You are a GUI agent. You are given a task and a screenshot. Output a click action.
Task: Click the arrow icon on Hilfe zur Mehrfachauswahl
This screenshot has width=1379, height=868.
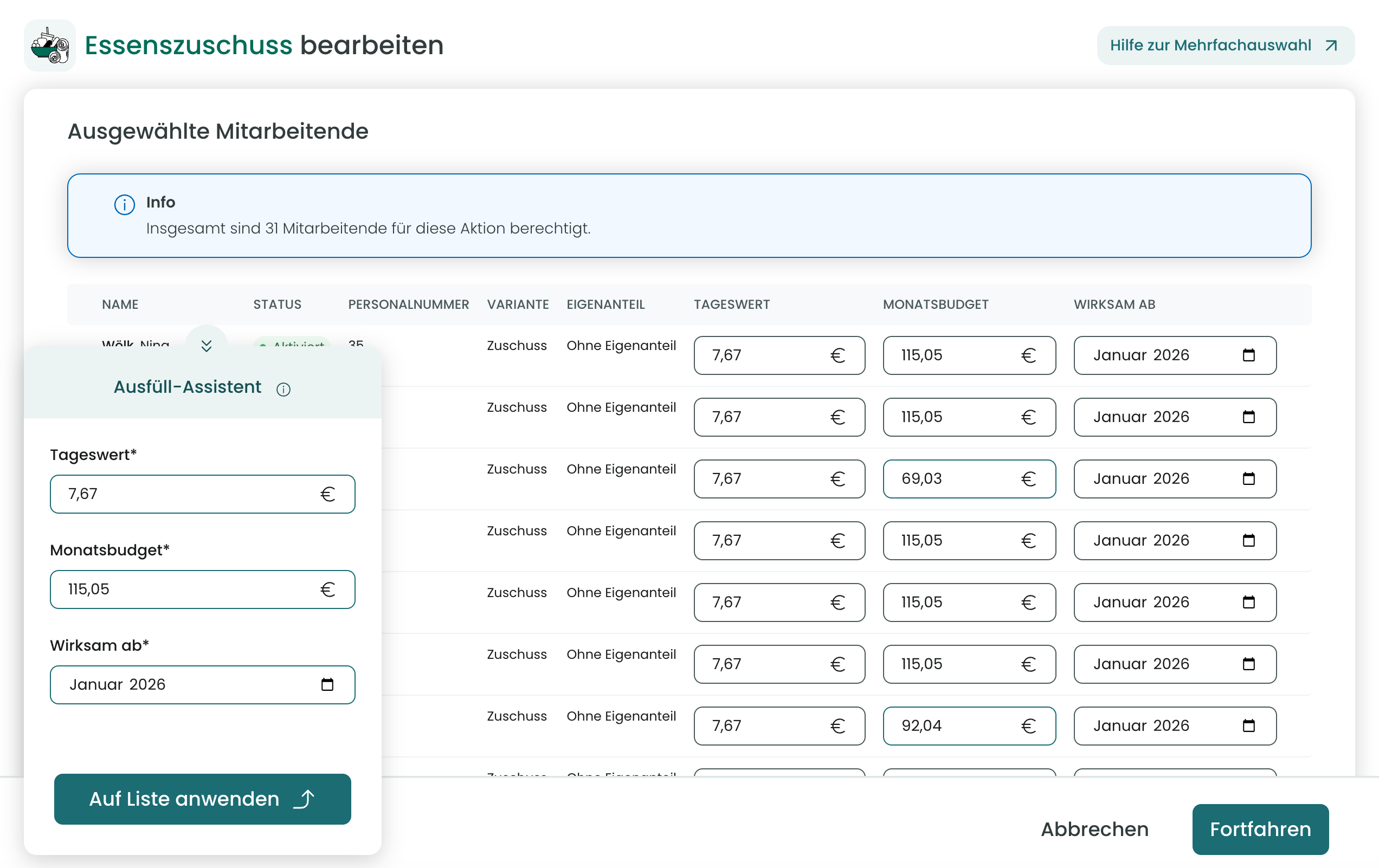1331,46
